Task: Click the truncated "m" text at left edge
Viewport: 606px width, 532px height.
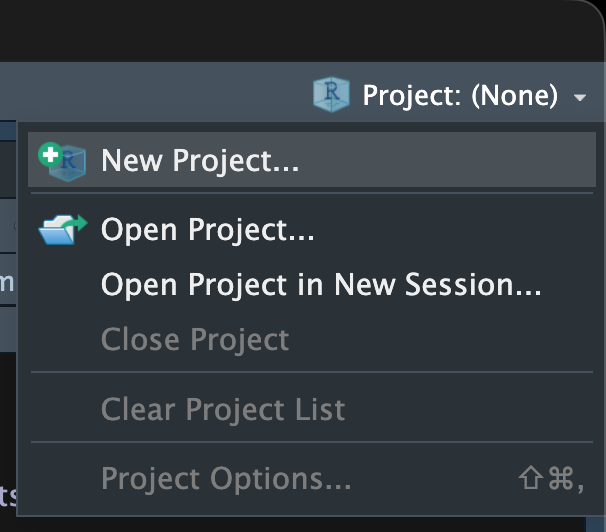Action: coord(6,283)
